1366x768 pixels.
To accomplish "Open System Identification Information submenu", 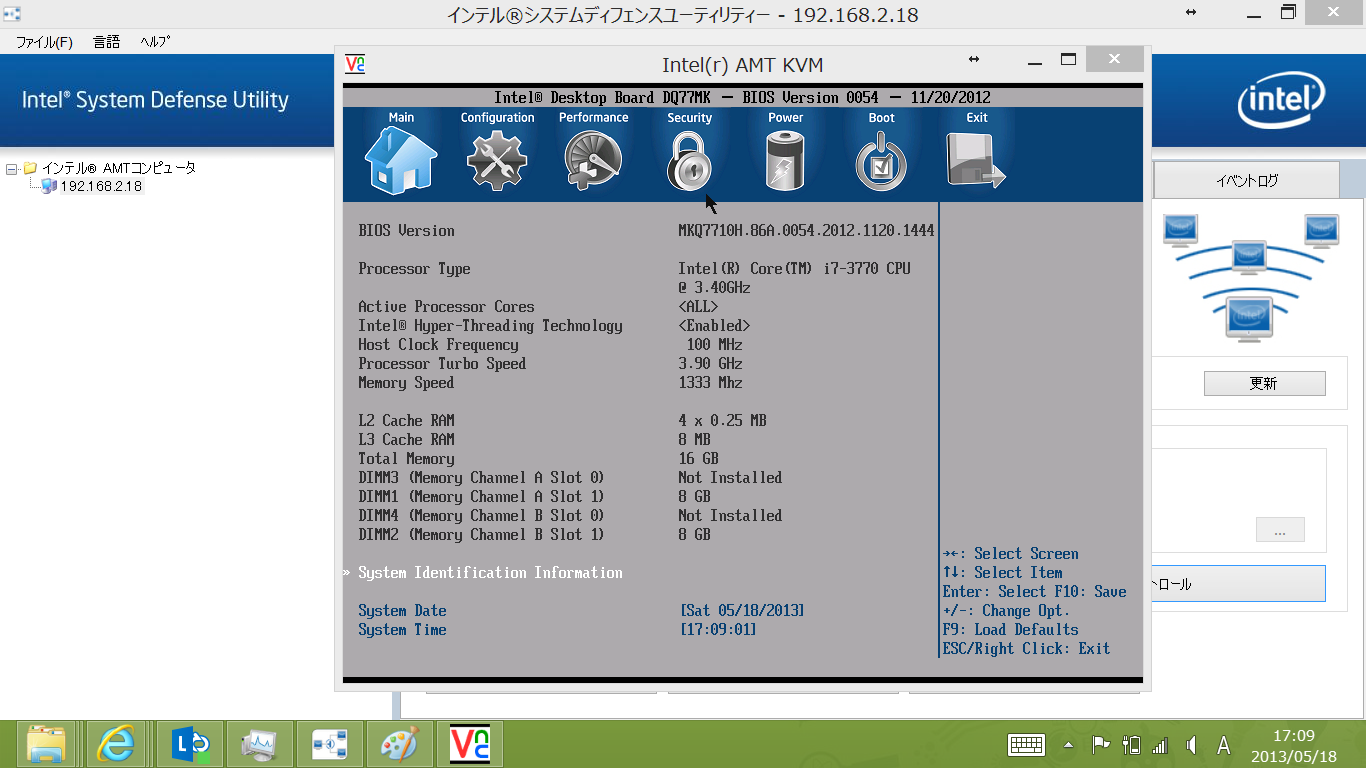I will [490, 573].
